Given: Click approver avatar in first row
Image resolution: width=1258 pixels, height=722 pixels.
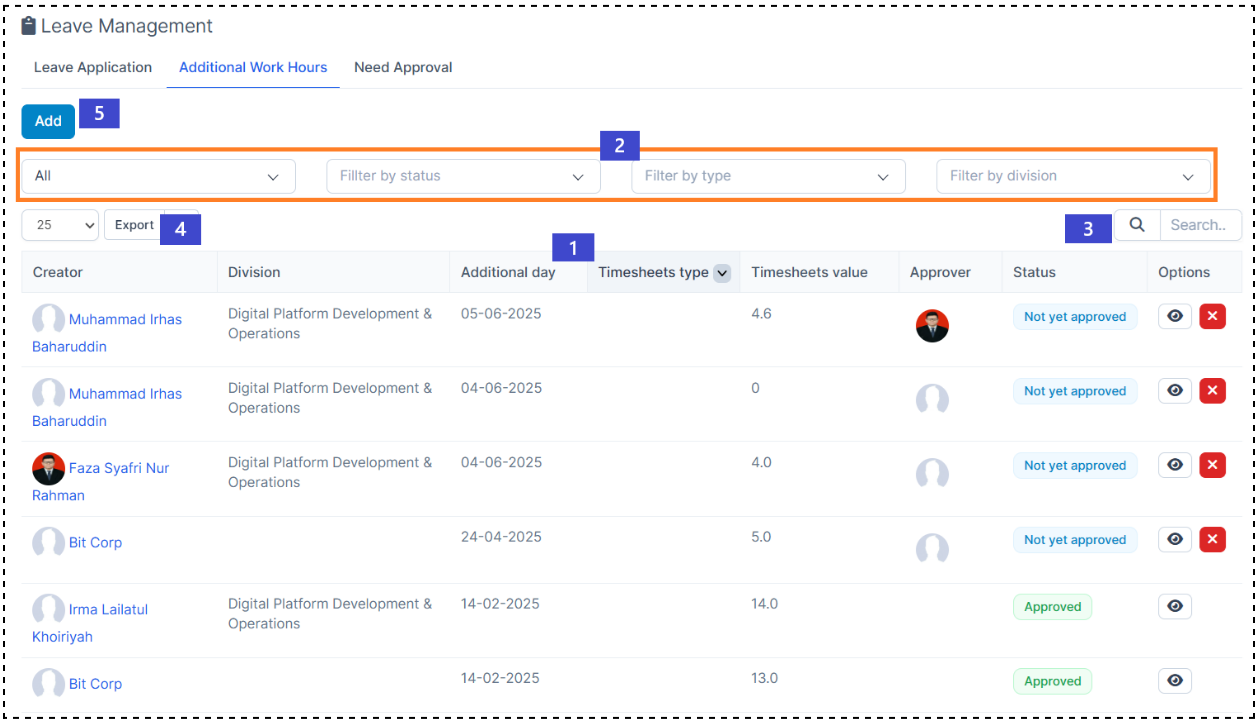Looking at the screenshot, I should pos(932,326).
